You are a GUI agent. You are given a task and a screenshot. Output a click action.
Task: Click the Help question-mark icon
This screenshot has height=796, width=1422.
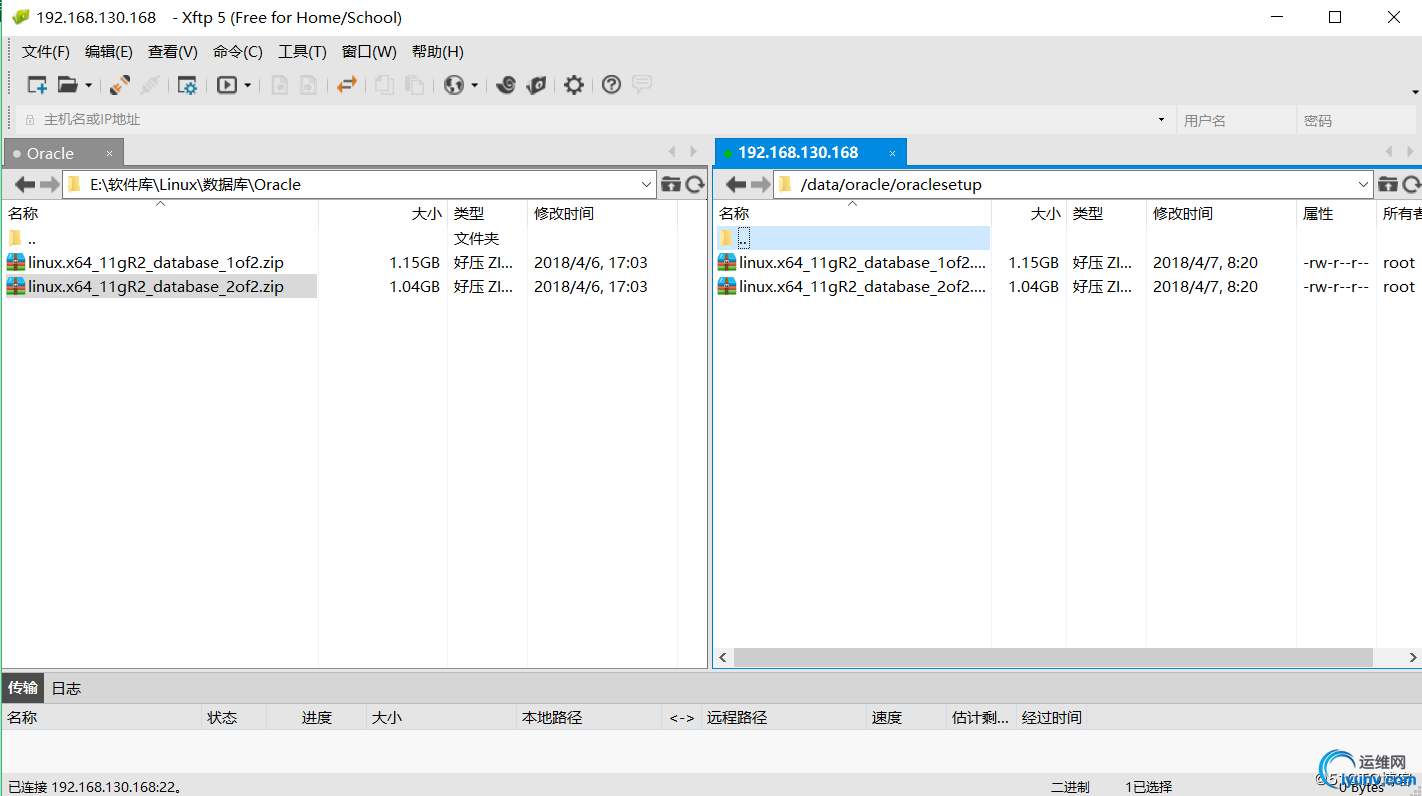tap(612, 85)
